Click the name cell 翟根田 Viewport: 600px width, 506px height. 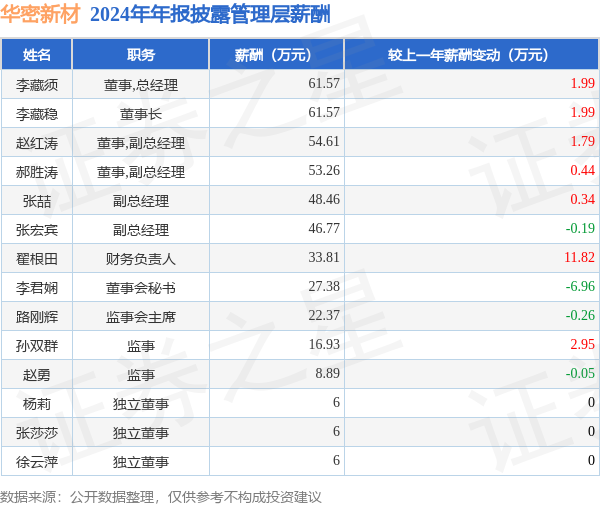tap(37, 259)
